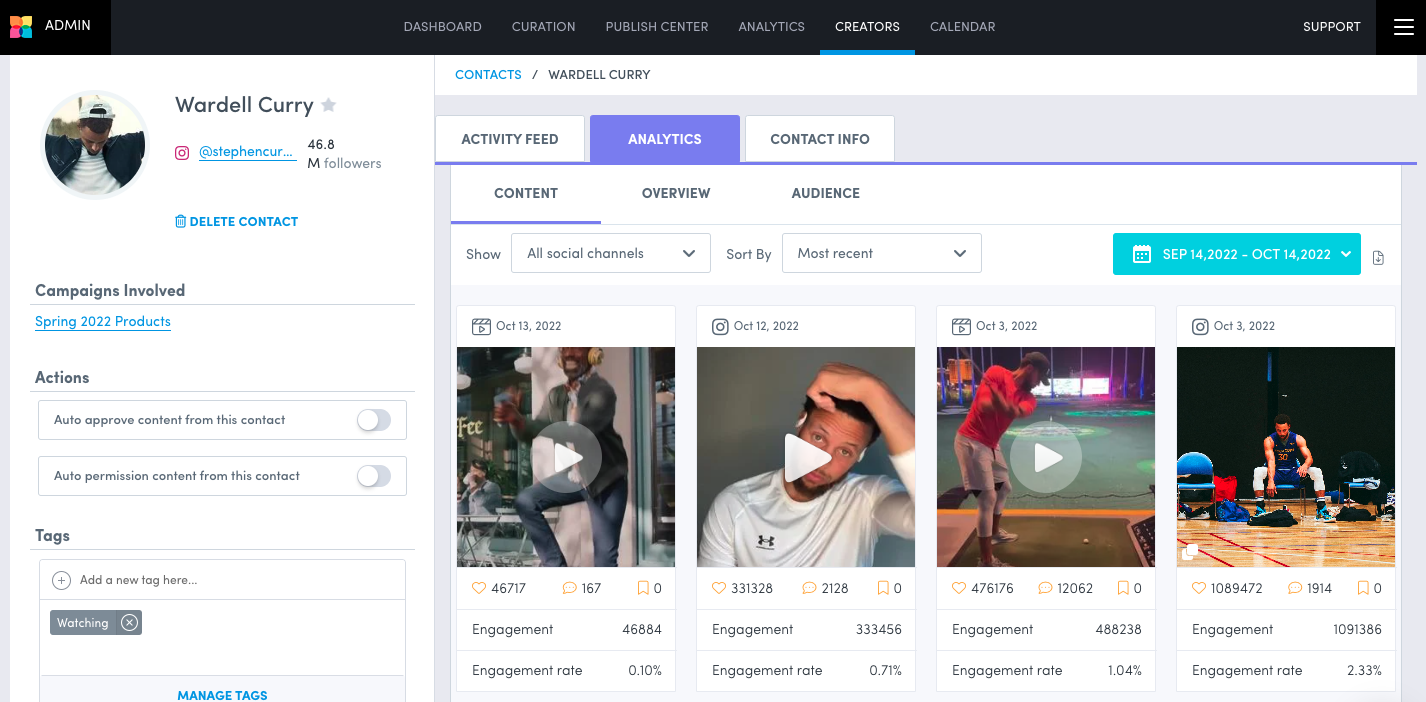Click the plus icon to add a new tag

[x=61, y=580]
